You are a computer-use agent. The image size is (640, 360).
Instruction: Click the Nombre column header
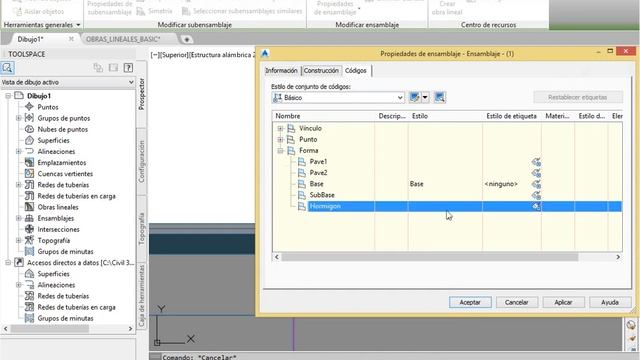[x=288, y=116]
